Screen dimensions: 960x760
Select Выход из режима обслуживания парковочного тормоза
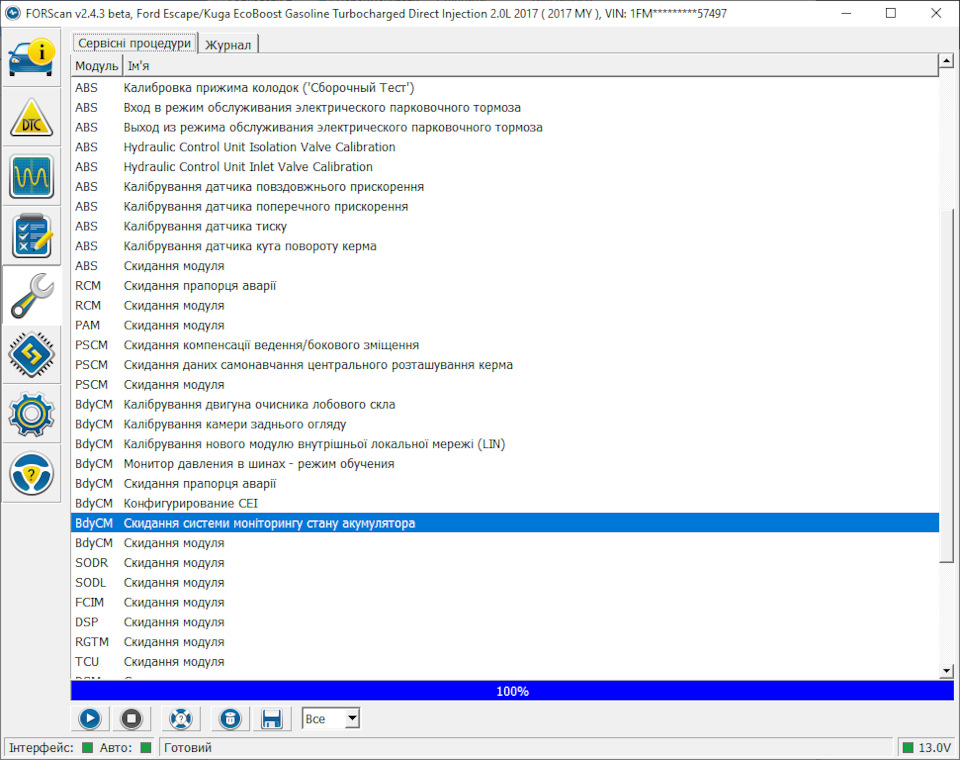(505, 127)
